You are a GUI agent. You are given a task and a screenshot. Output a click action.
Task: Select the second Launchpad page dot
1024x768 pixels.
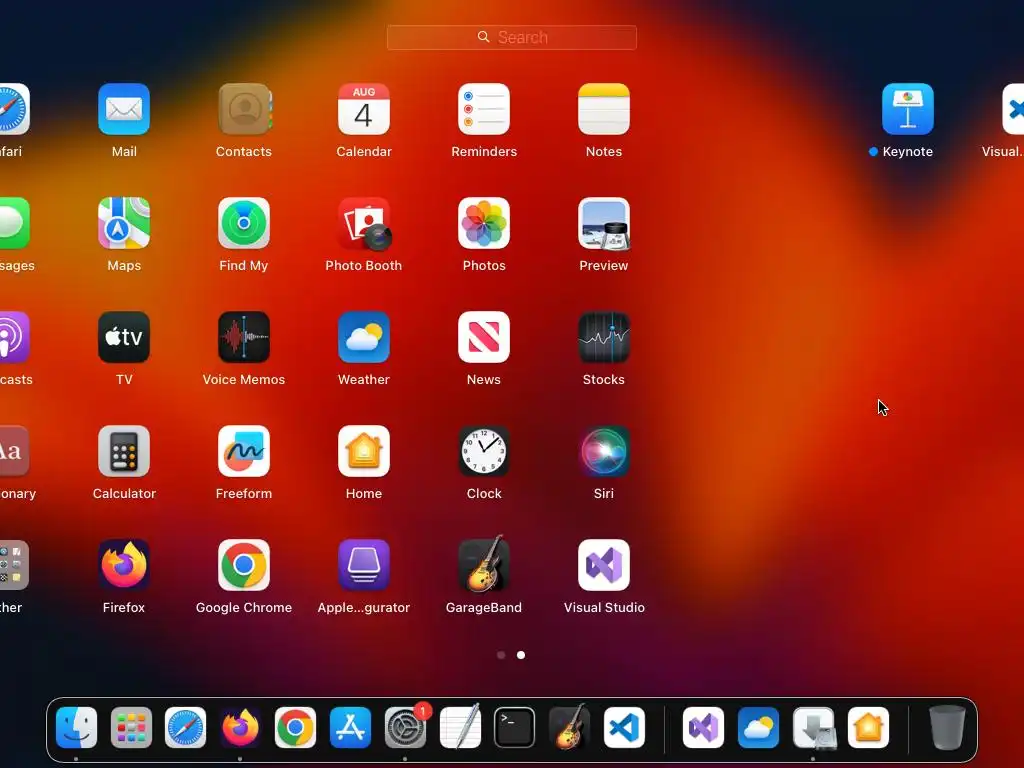(x=521, y=655)
